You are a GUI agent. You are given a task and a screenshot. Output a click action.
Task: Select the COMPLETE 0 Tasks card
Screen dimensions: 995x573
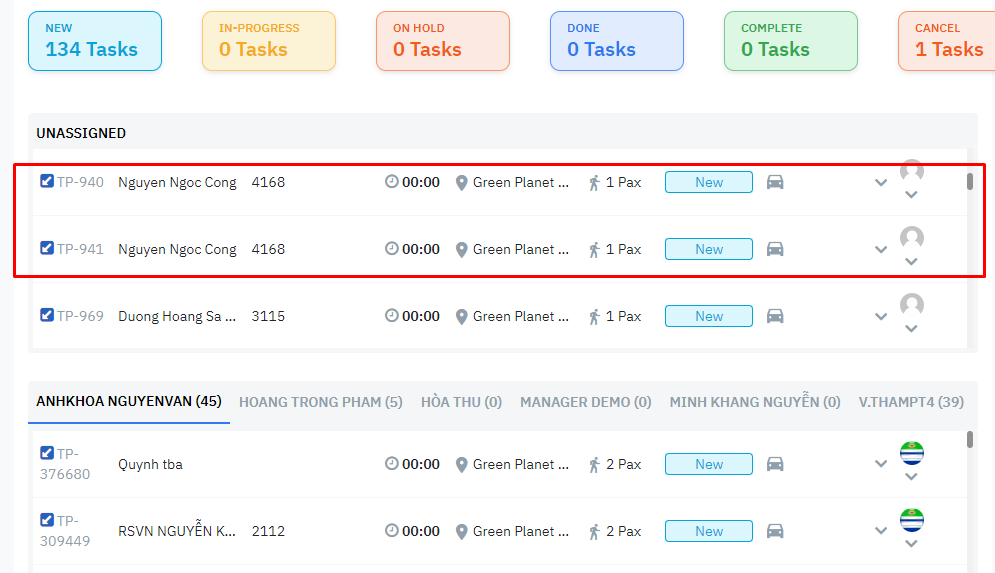791,41
